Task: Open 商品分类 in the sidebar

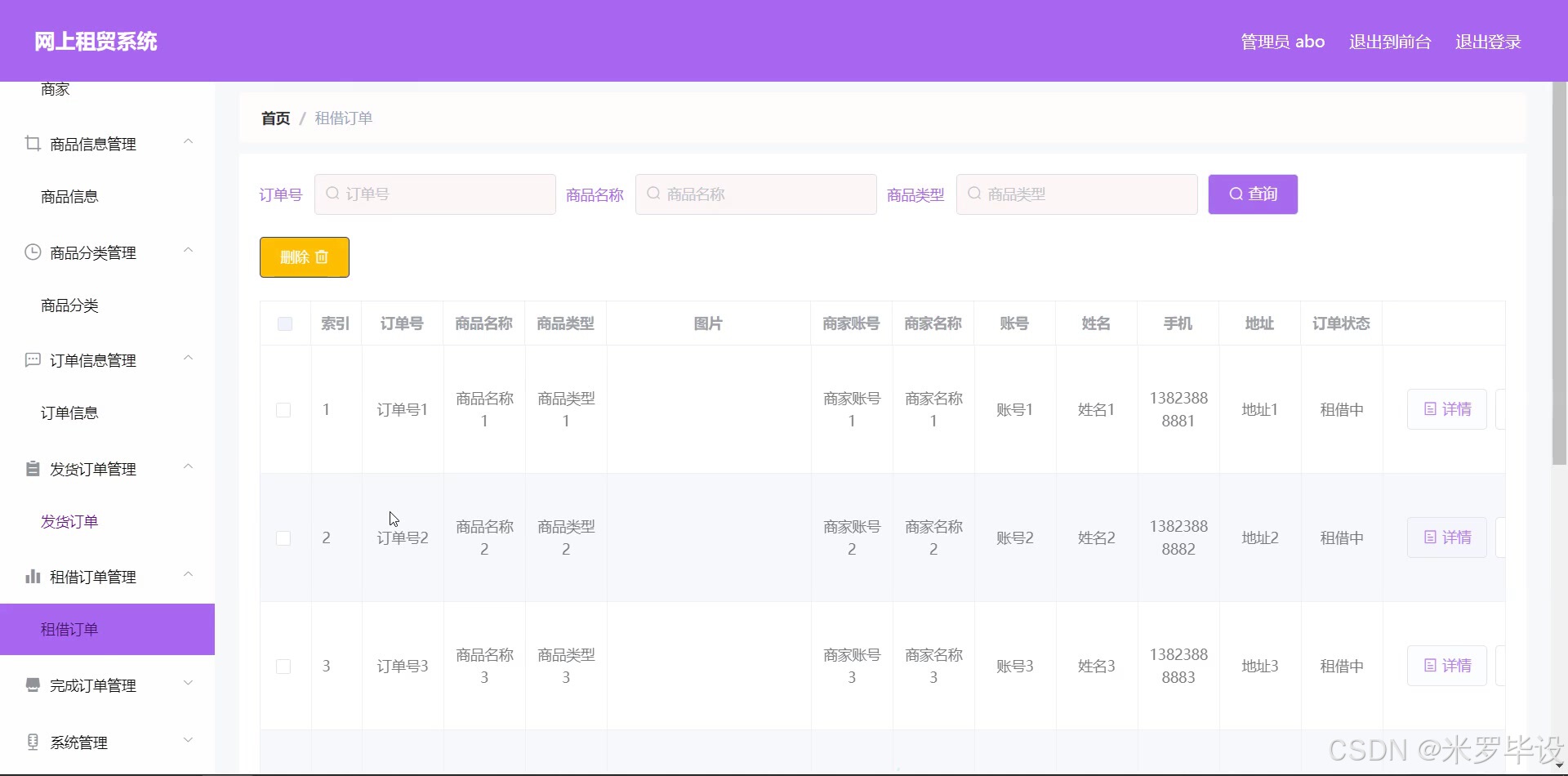Action: [x=69, y=305]
